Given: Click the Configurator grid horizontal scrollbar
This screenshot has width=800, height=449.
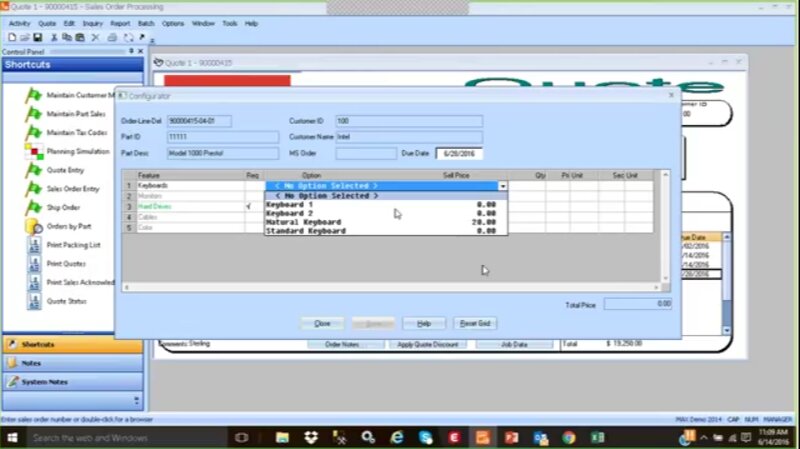Looking at the screenshot, I should click(x=390, y=287).
